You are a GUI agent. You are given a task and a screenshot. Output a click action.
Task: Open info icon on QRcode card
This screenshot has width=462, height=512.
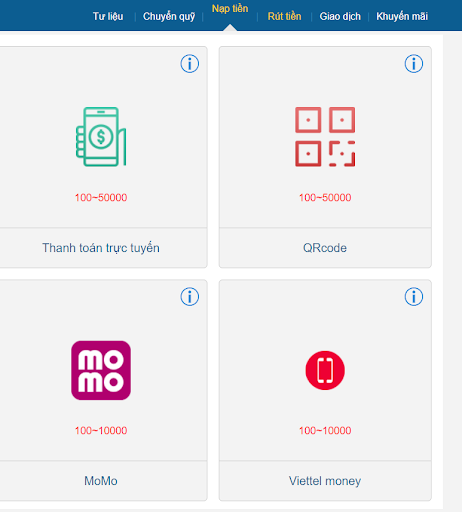click(x=414, y=64)
